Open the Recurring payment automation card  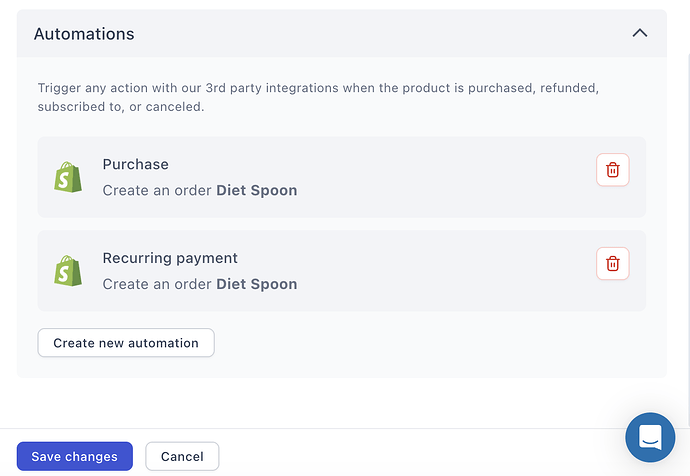pos(341,271)
